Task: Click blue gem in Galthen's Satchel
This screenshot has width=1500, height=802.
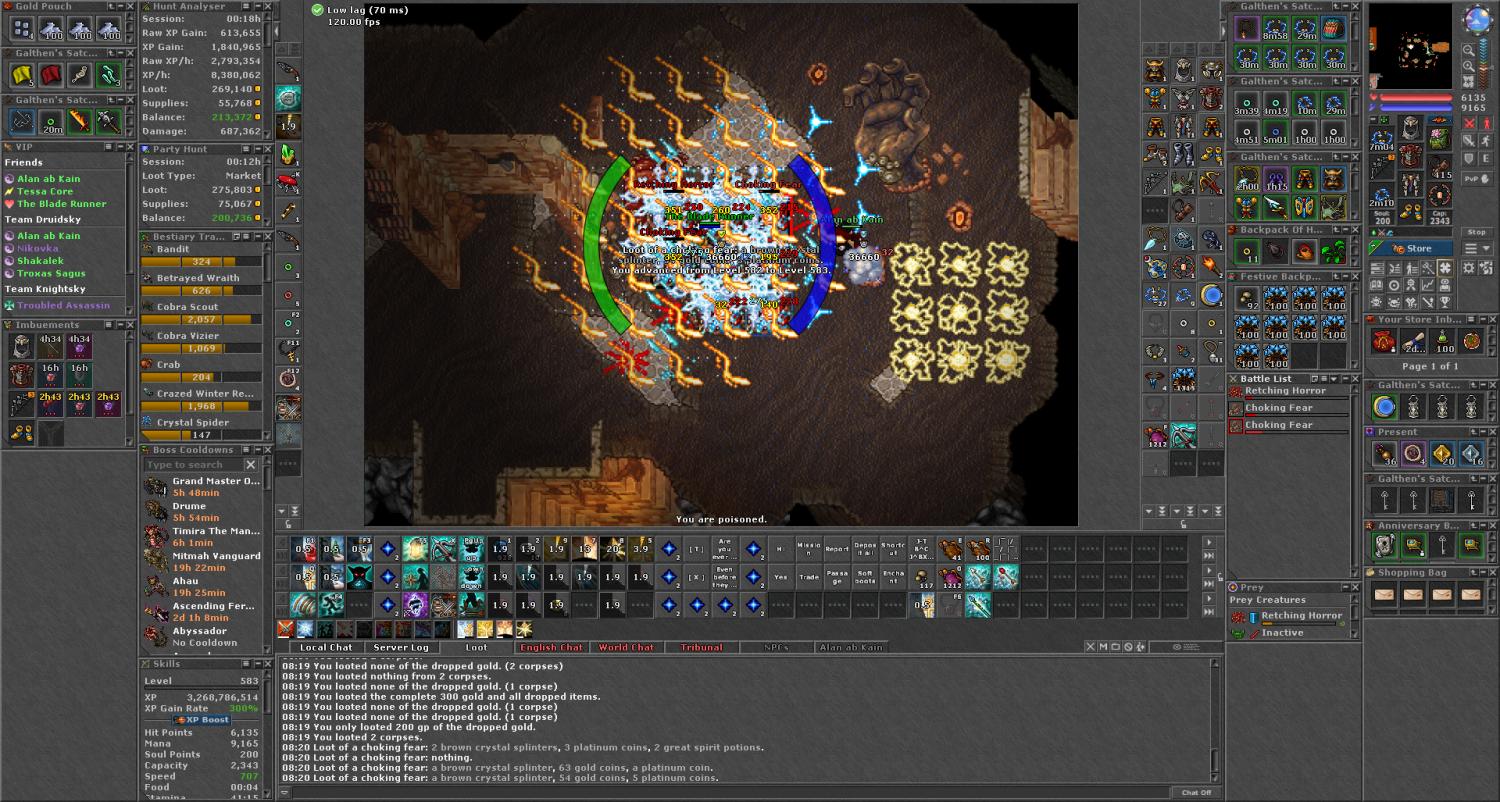Action: [x=1385, y=407]
